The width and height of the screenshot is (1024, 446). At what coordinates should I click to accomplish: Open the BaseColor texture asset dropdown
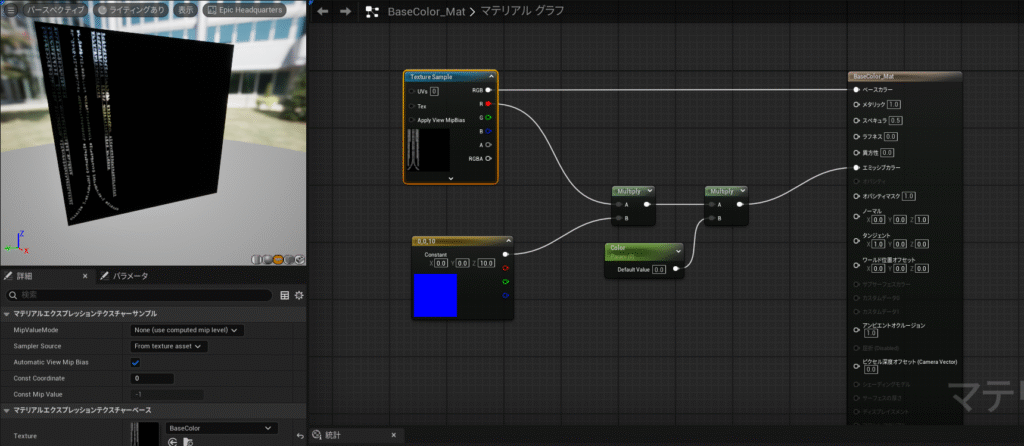221,428
